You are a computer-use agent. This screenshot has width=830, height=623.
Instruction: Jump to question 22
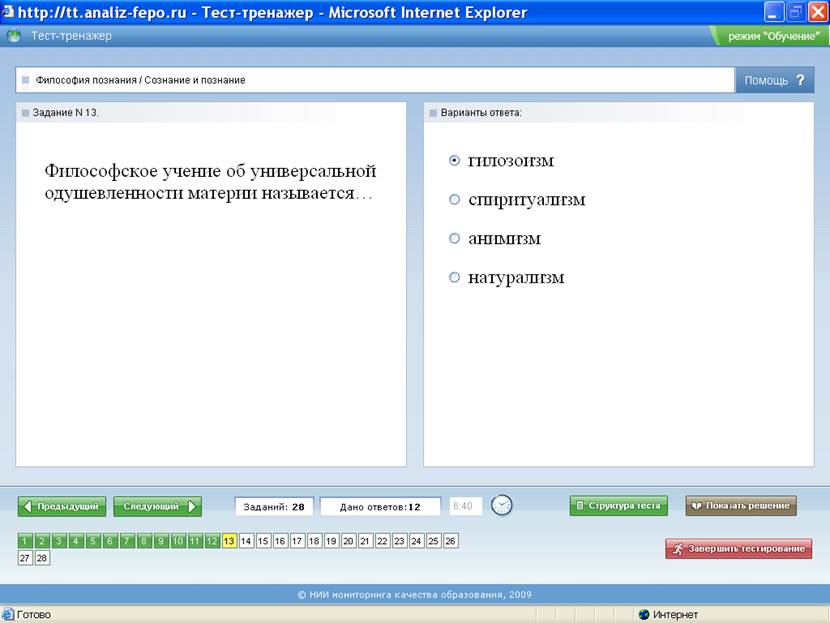coord(382,541)
